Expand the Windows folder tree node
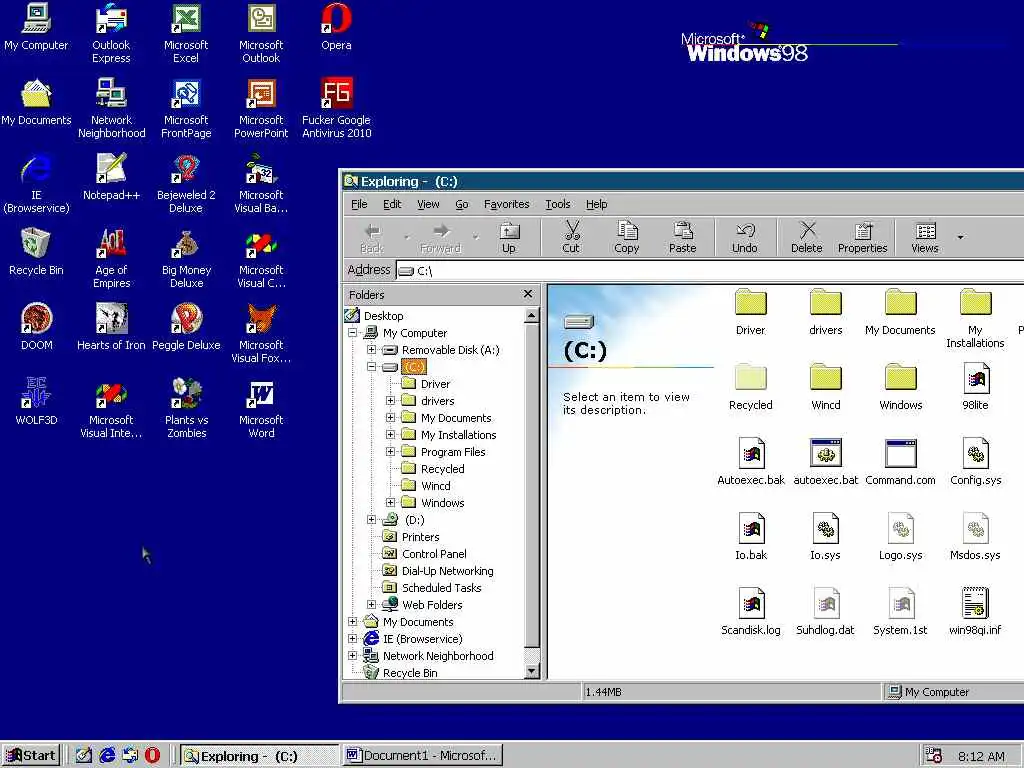1024x768 pixels. pyautogui.click(x=391, y=503)
